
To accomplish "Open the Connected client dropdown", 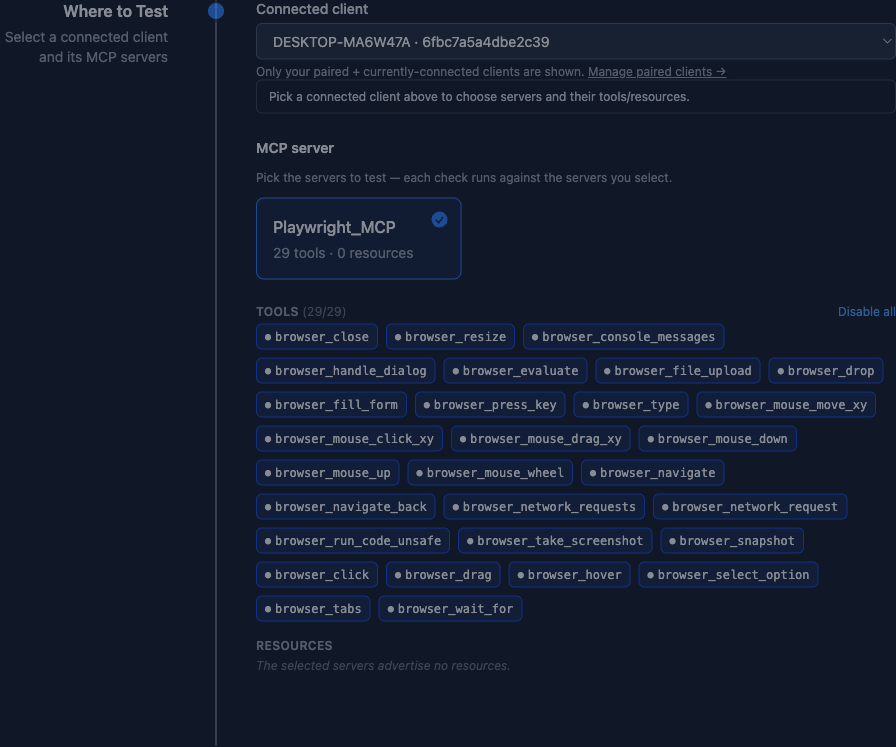I will [575, 42].
